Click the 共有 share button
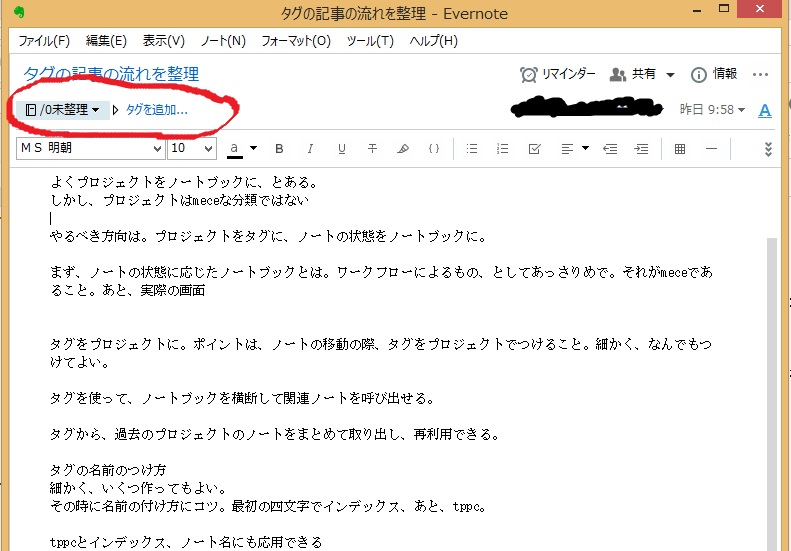 pyautogui.click(x=633, y=74)
